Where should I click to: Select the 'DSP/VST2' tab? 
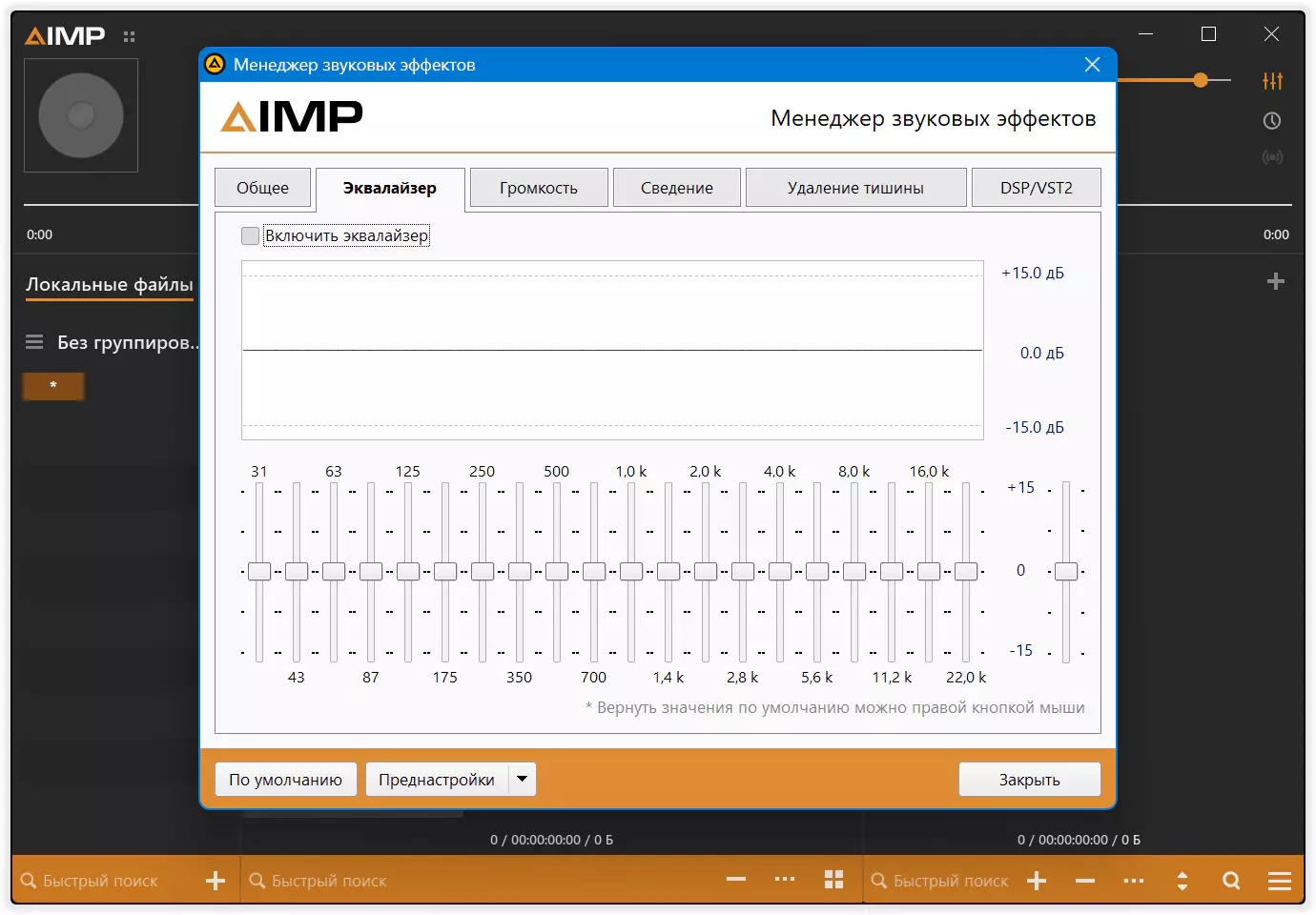tap(1036, 188)
